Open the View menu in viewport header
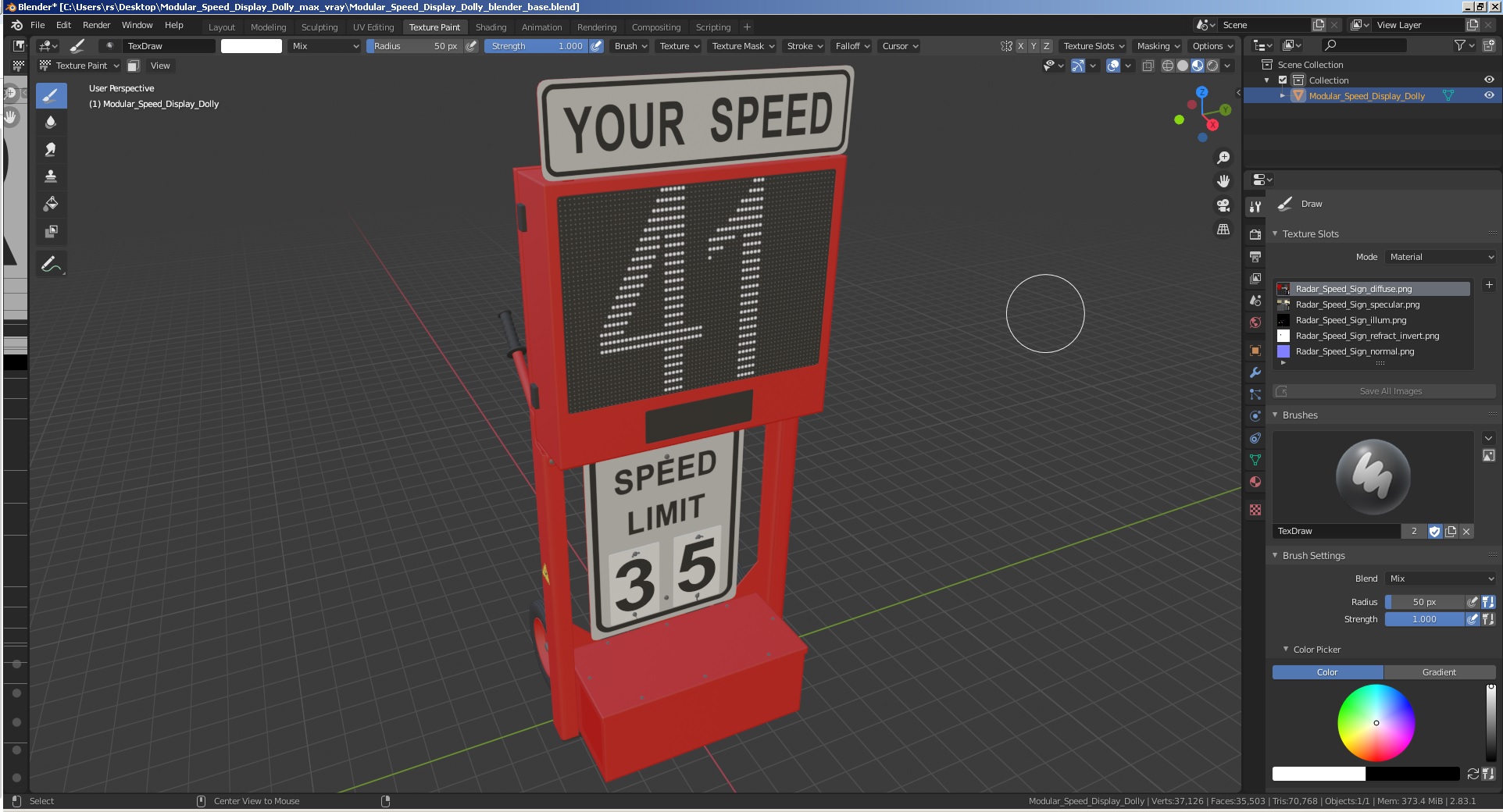The image size is (1503, 812). tap(160, 66)
